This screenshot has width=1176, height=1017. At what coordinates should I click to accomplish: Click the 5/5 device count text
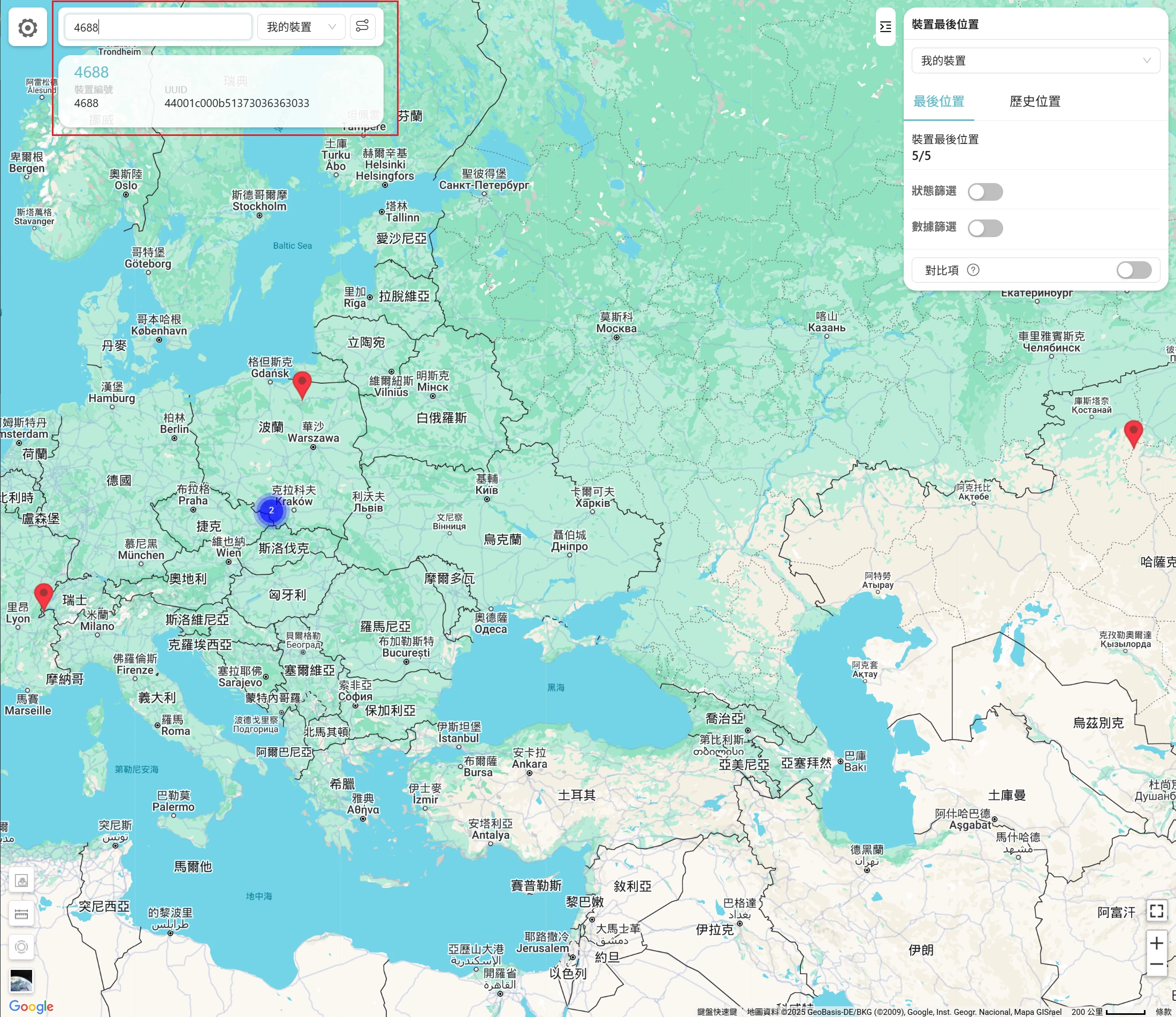(x=921, y=156)
